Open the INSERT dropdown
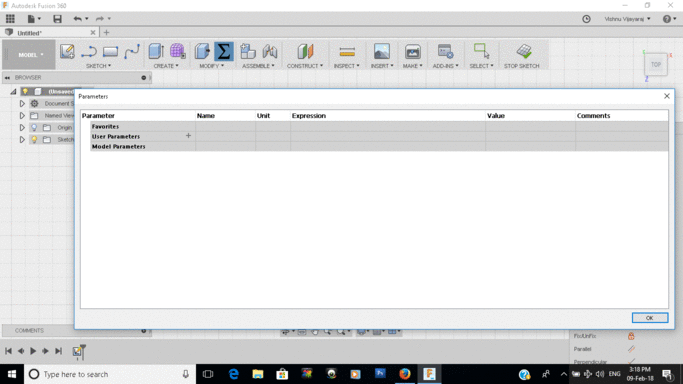Image resolution: width=683 pixels, height=384 pixels. (382, 66)
